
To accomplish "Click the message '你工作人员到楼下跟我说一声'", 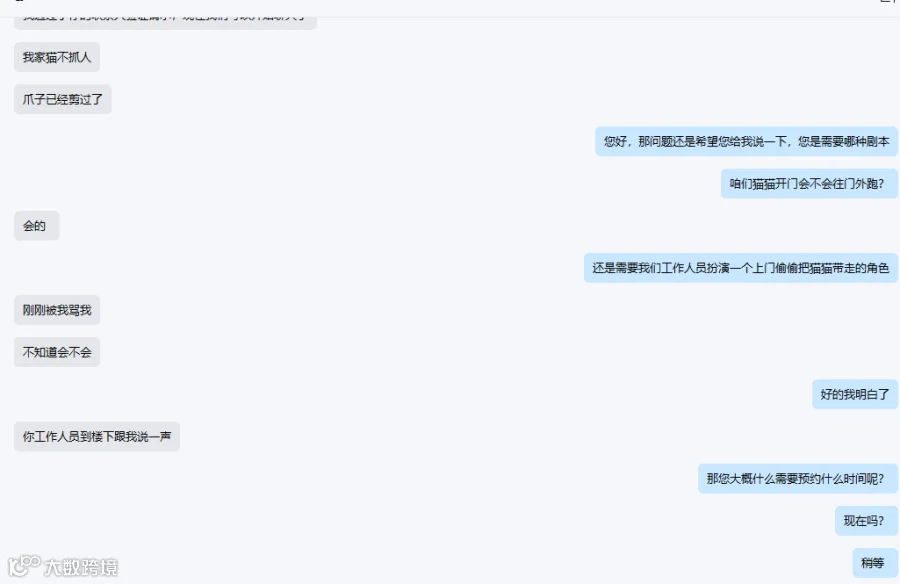I will pos(97,436).
